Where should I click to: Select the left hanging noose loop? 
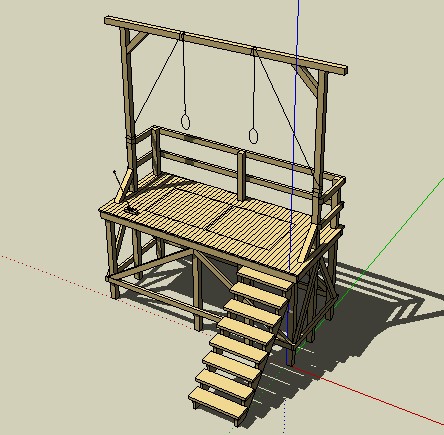[x=185, y=122]
